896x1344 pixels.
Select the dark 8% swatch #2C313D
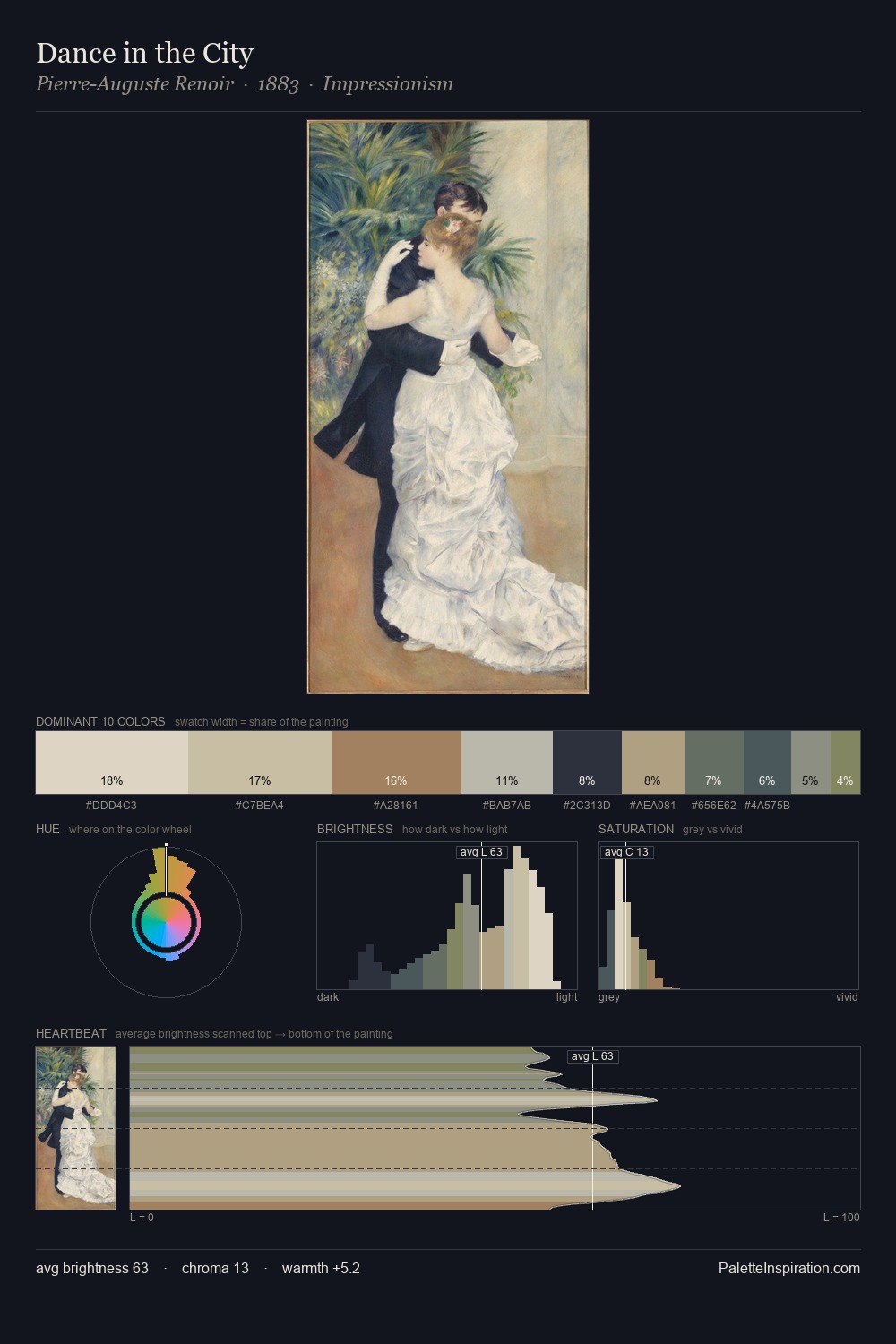(587, 762)
